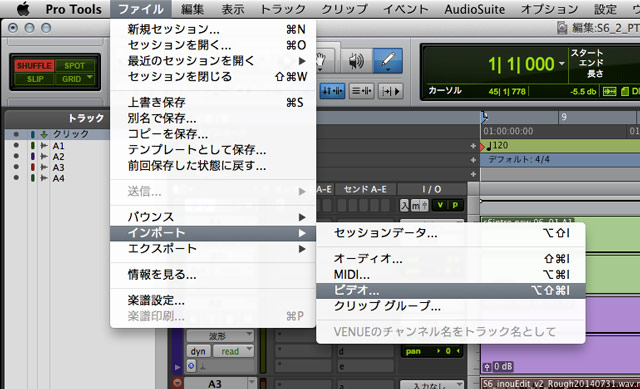Expand the GRID mode dropdown arrow

(x=90, y=78)
